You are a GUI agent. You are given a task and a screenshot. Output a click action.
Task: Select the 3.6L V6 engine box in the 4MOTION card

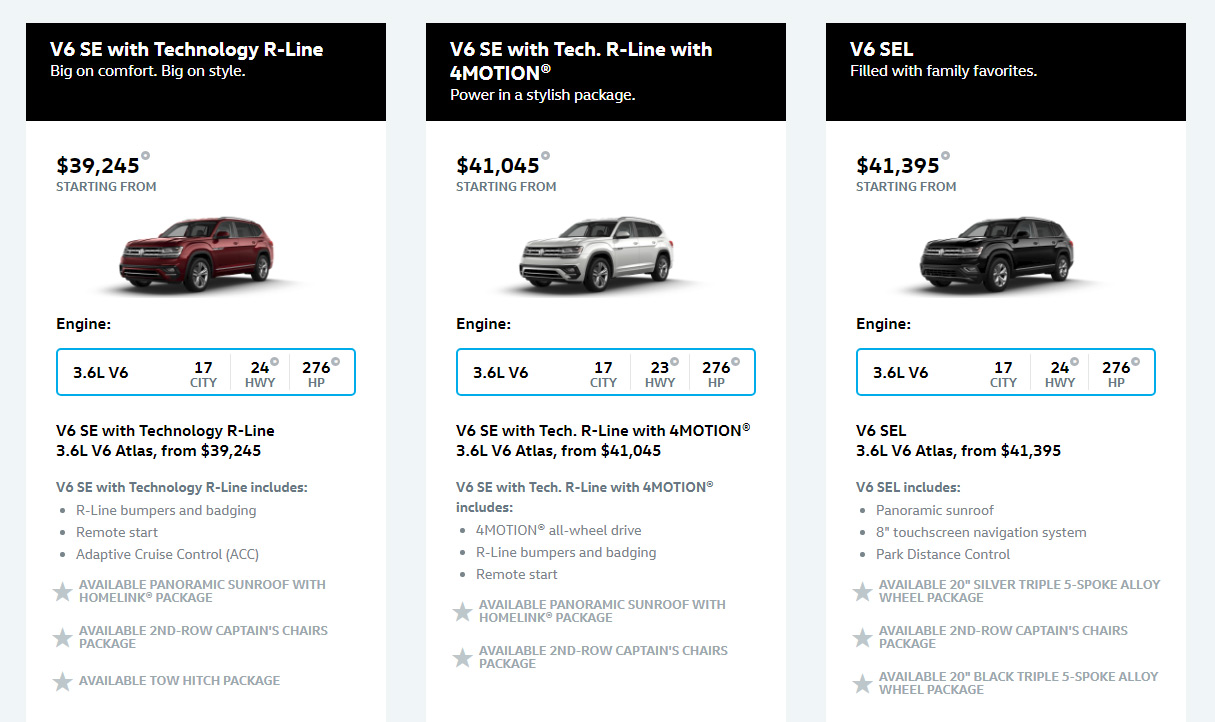606,372
